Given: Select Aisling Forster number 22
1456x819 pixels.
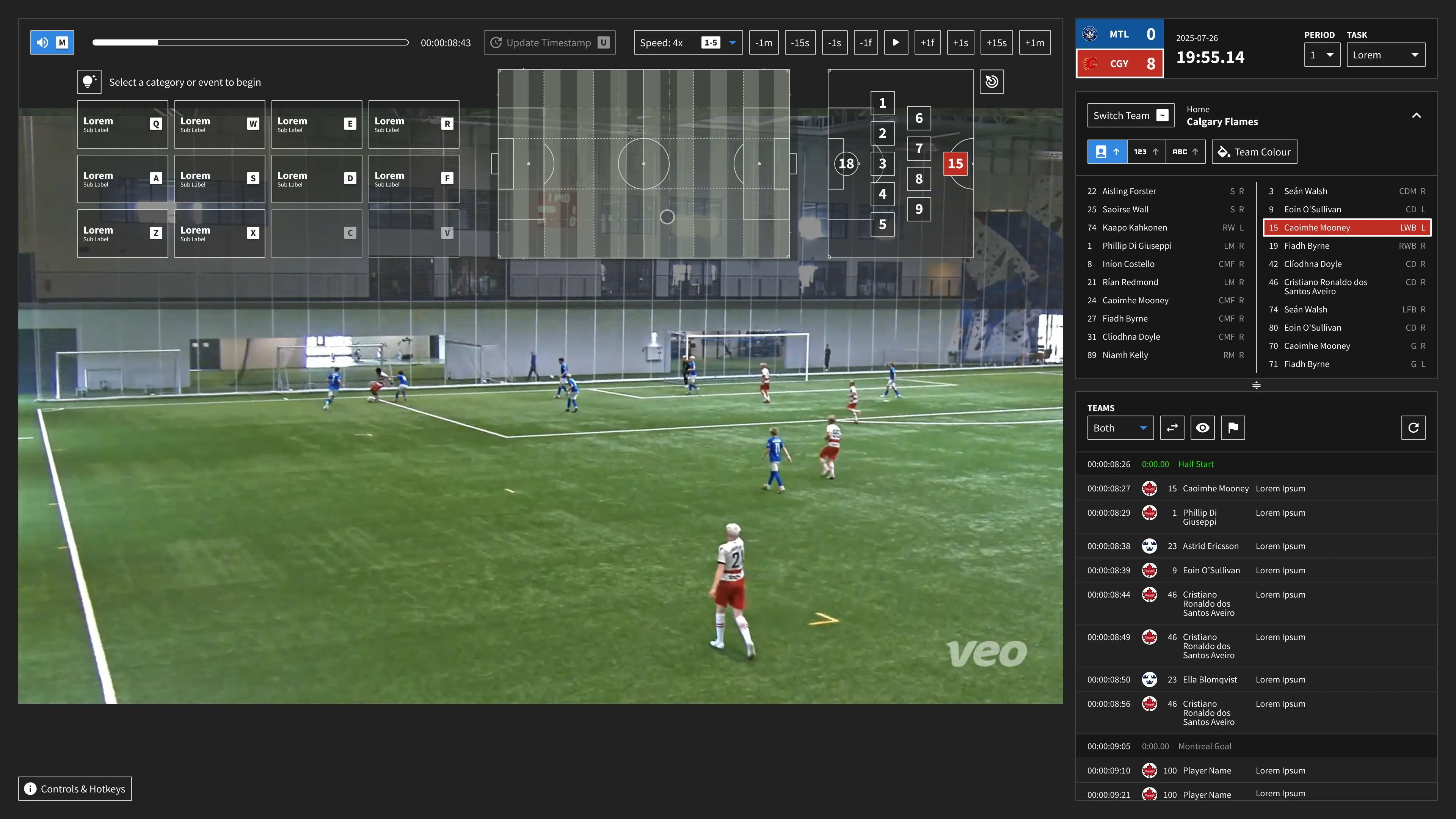Looking at the screenshot, I should [x=1166, y=191].
